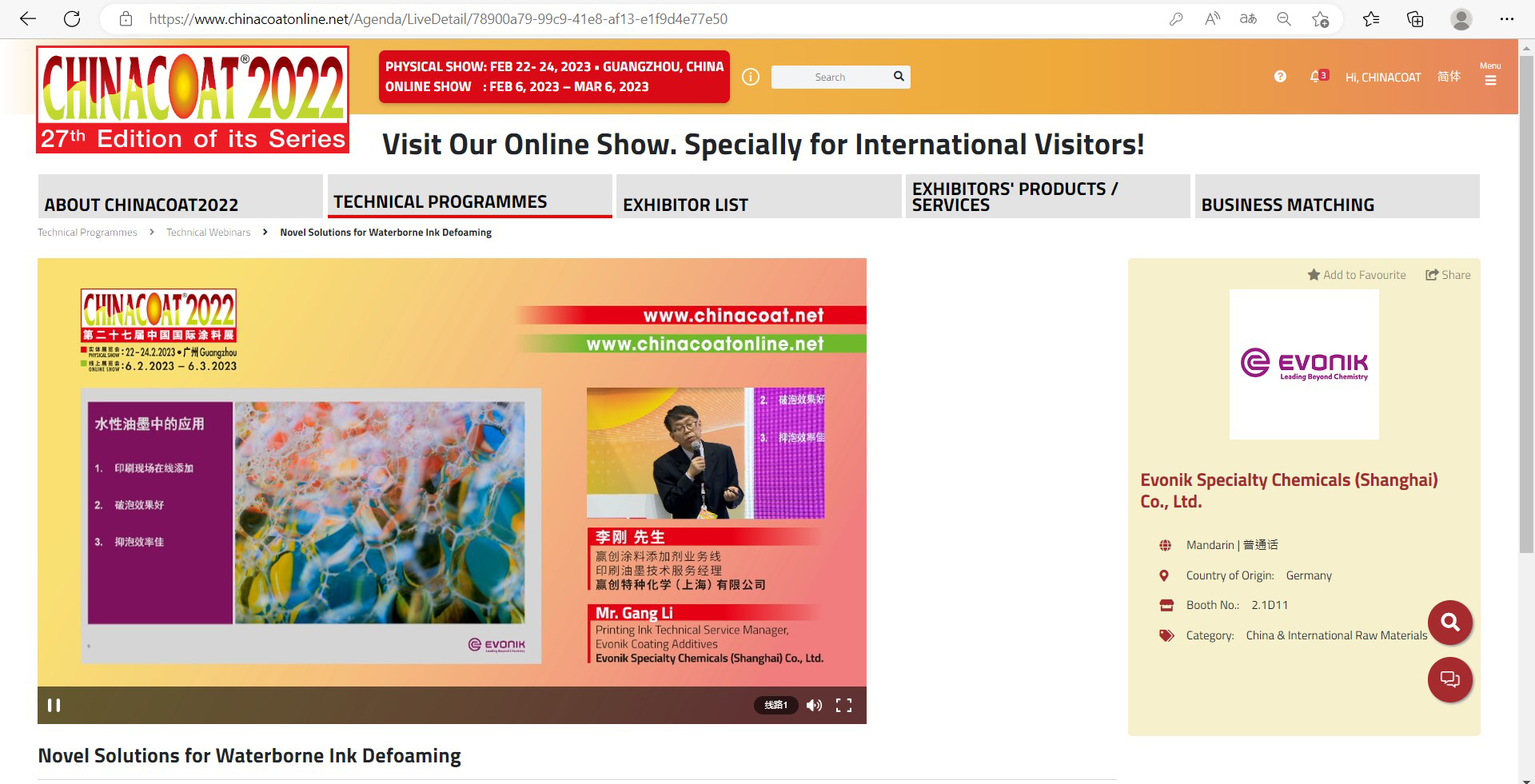Pause the webinar video
This screenshot has height=784, width=1535.
click(x=54, y=705)
